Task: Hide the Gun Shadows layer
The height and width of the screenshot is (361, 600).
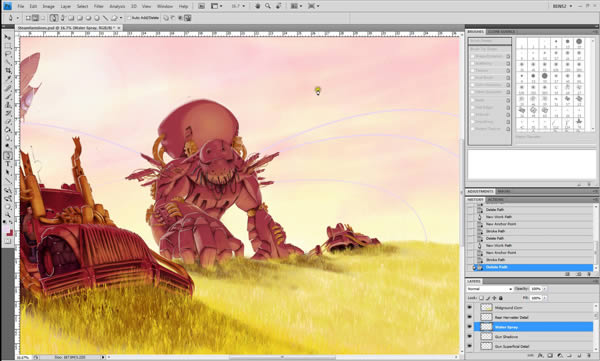Action: [x=470, y=336]
